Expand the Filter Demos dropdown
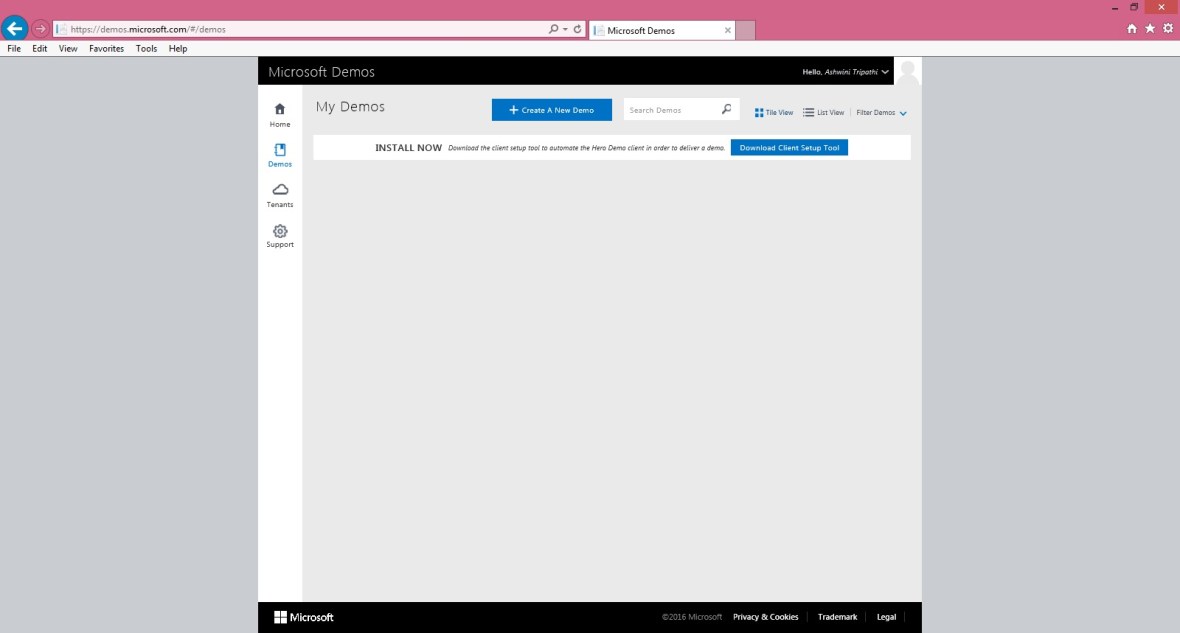 pyautogui.click(x=881, y=113)
